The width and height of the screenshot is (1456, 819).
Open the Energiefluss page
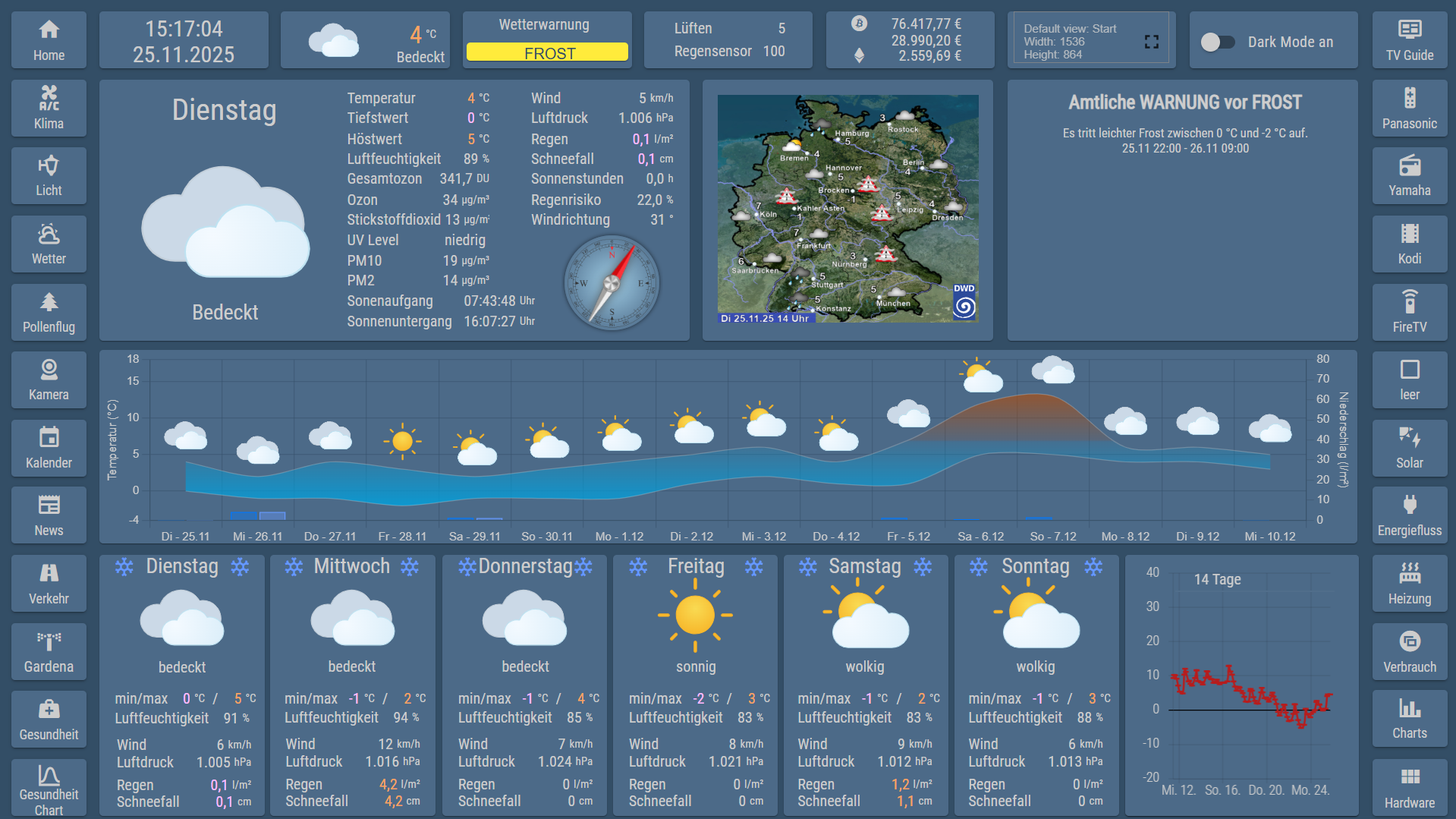pos(1410,515)
